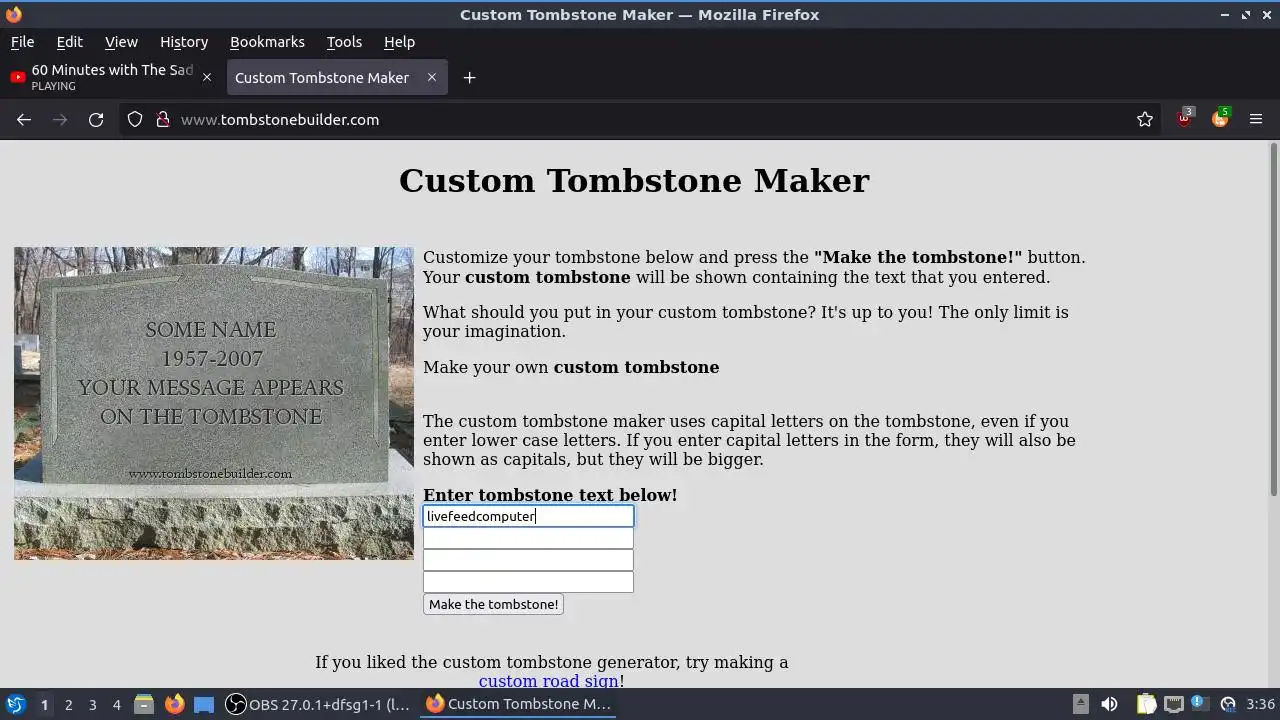
Task: Open the clipboard tray icon
Action: (1146, 704)
